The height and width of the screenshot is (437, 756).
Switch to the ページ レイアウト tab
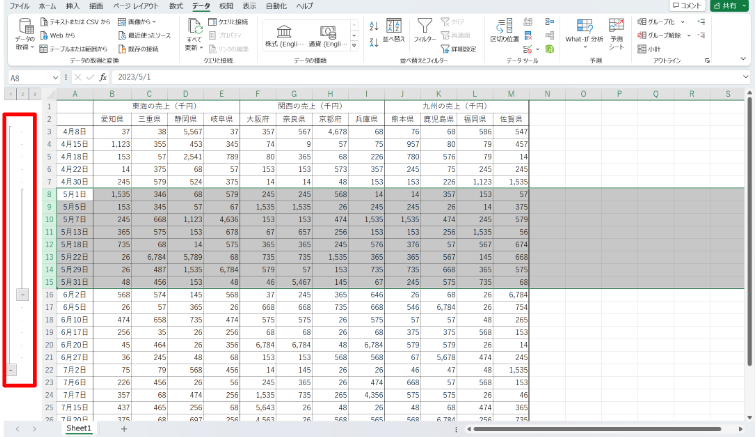coord(135,6)
